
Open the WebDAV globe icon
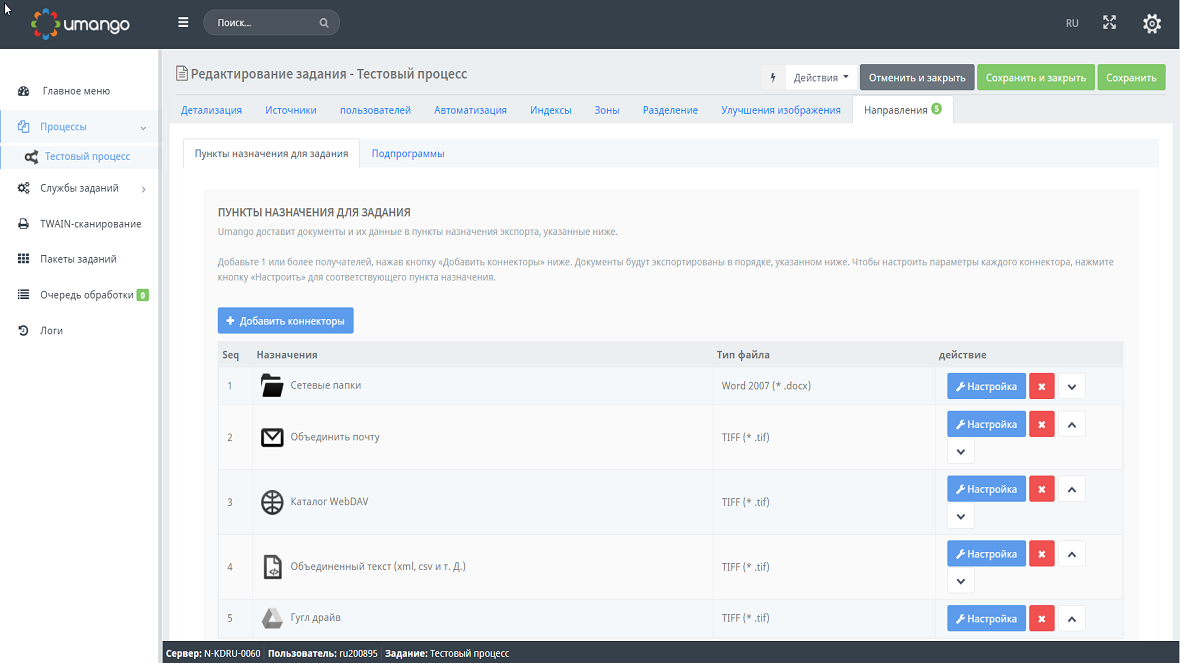[271, 501]
